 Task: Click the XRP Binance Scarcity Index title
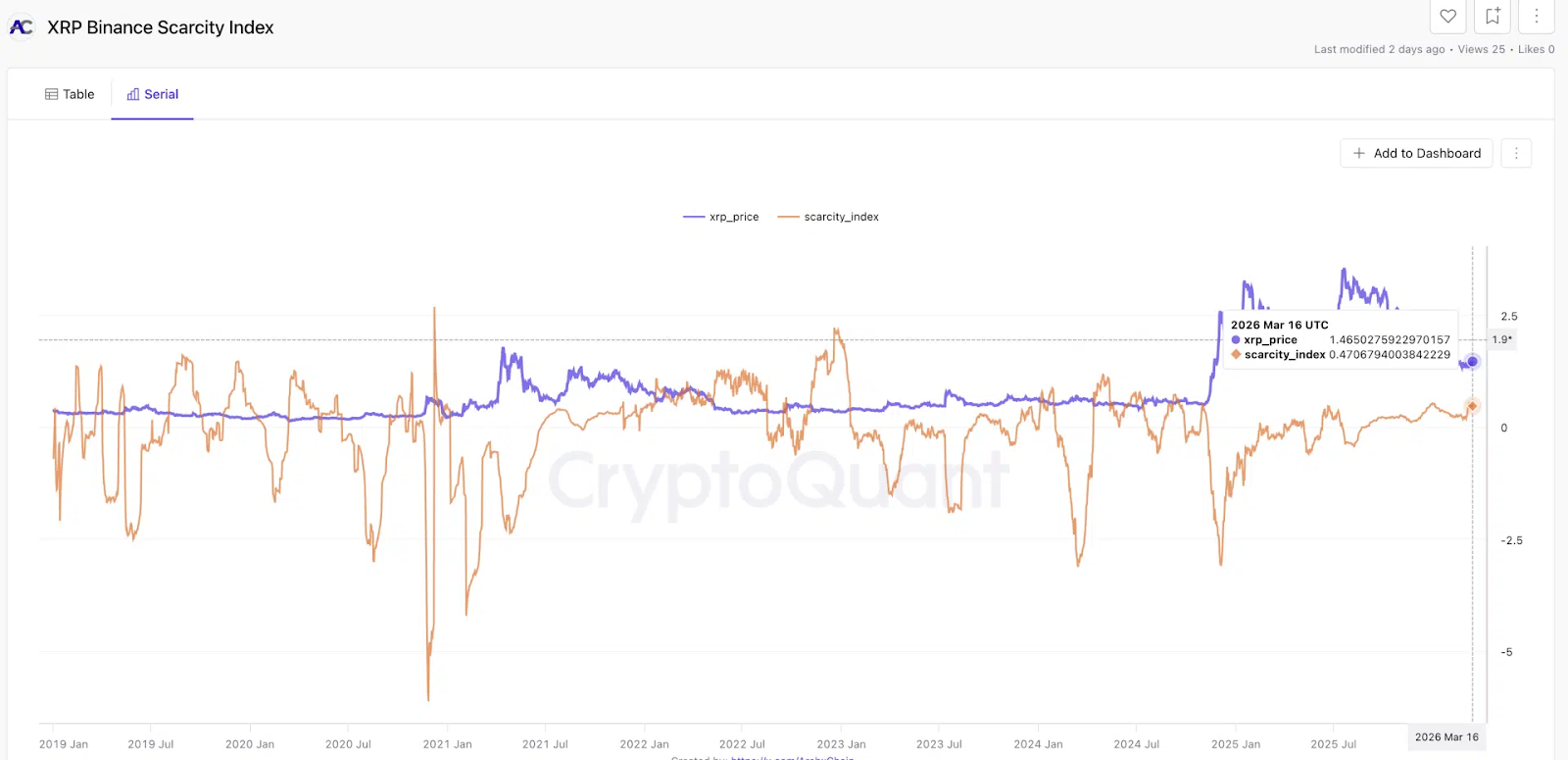[161, 27]
